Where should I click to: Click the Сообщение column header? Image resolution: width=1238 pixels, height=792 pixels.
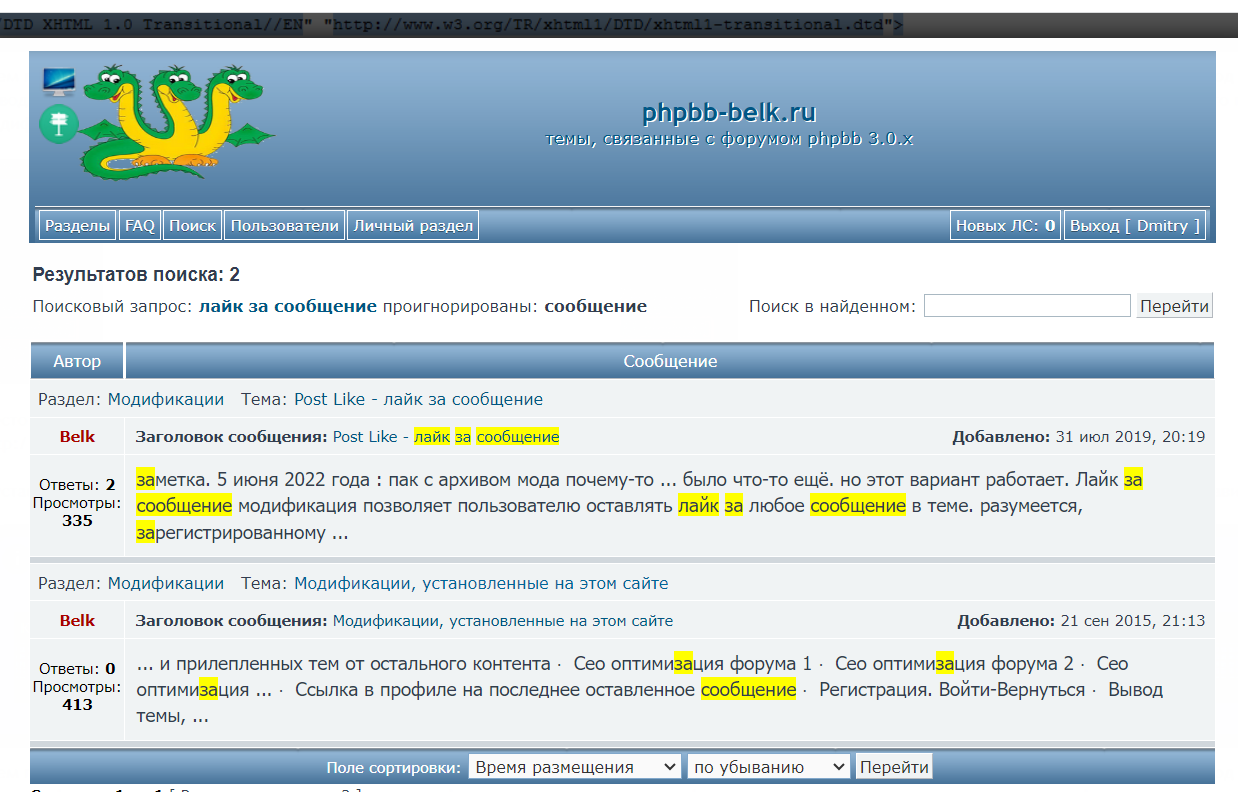670,361
